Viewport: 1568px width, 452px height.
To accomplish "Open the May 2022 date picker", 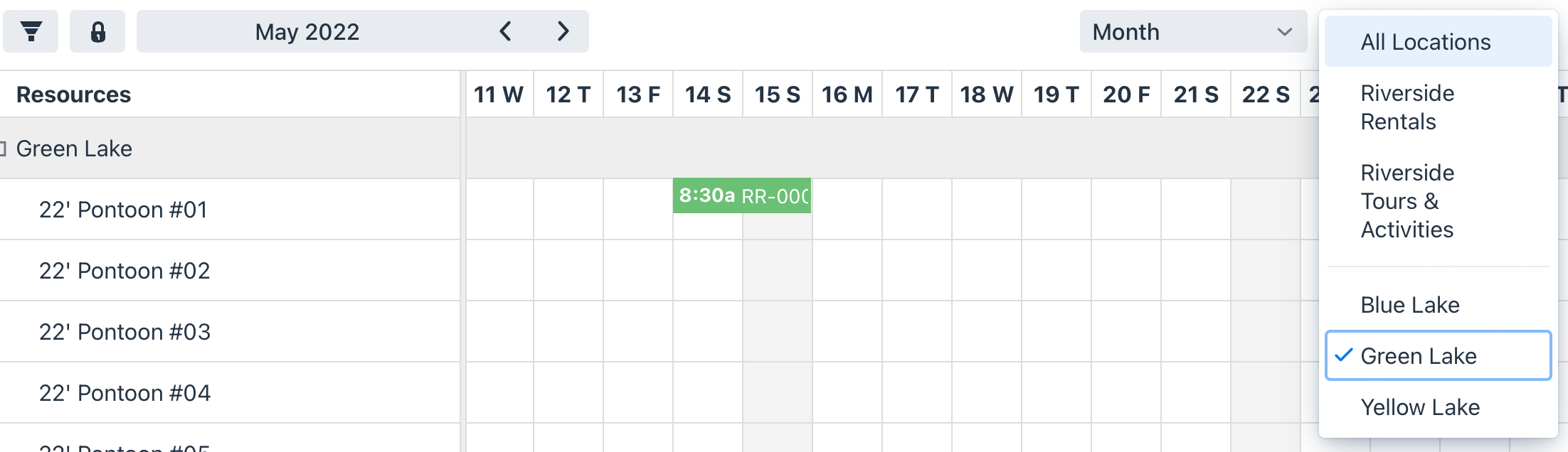I will tap(307, 31).
